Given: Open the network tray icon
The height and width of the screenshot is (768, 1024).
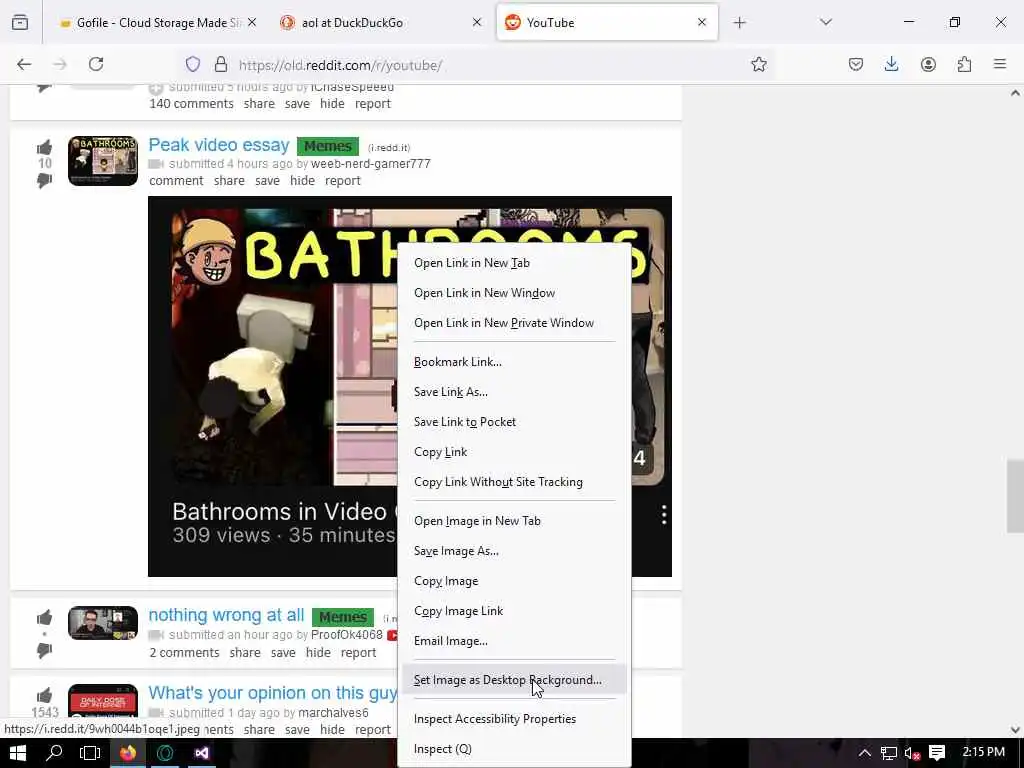Looking at the screenshot, I should tap(888, 754).
